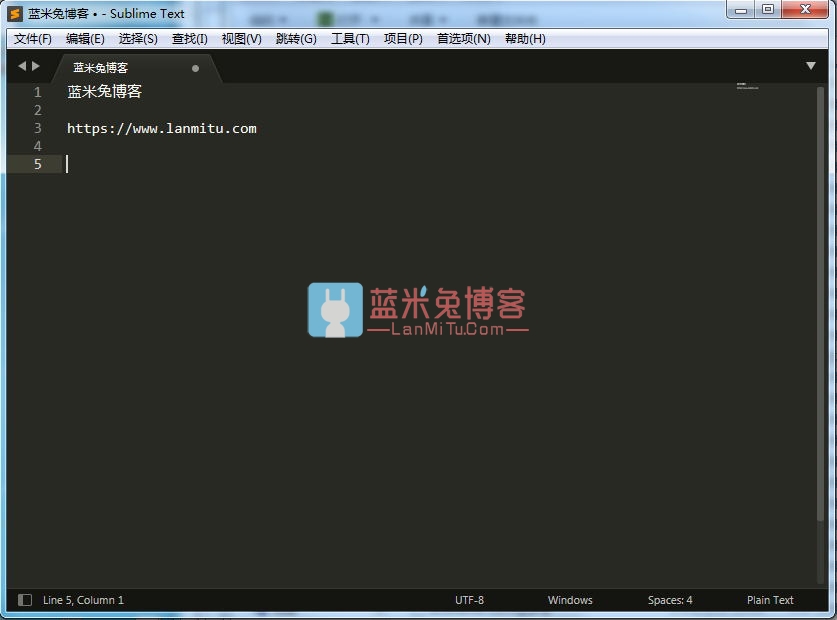837x620 pixels.
Task: Click line number 3 in gutter
Action: click(37, 128)
